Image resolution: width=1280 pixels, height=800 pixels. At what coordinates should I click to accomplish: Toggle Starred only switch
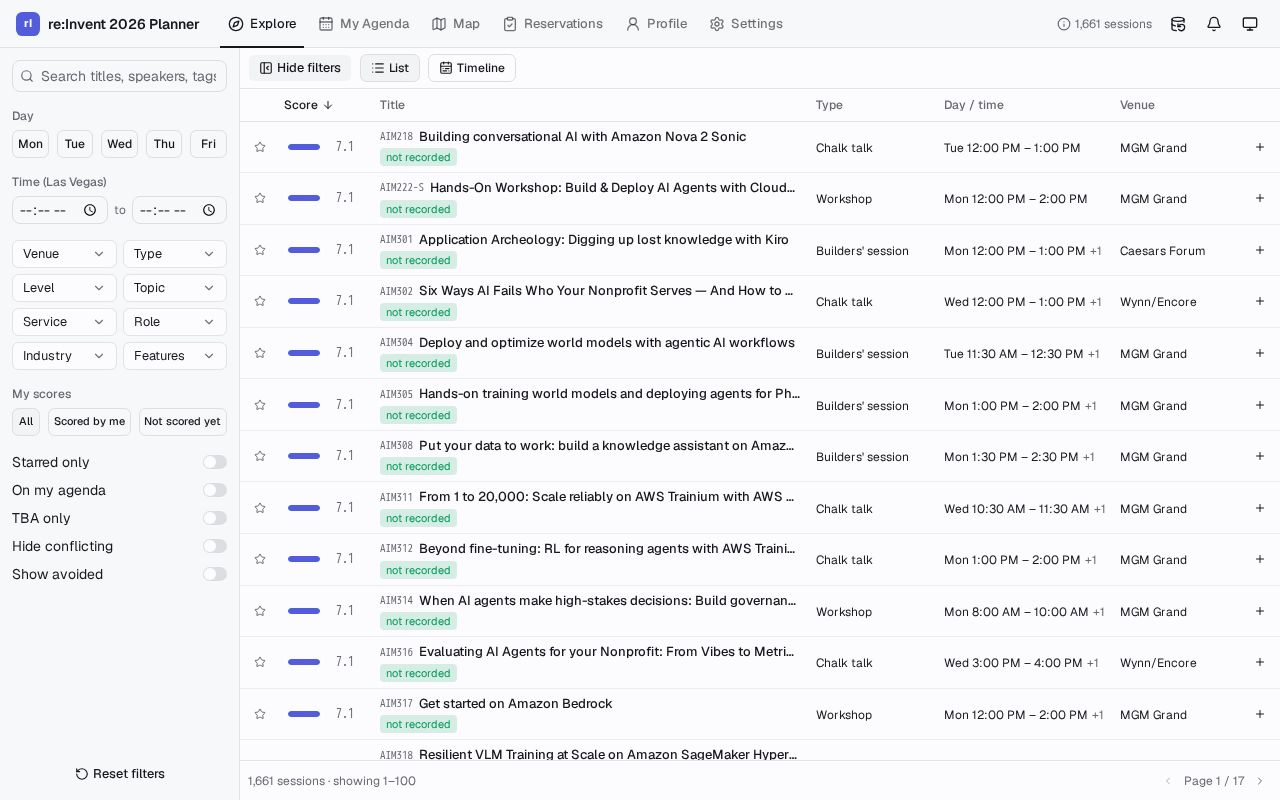tap(215, 462)
